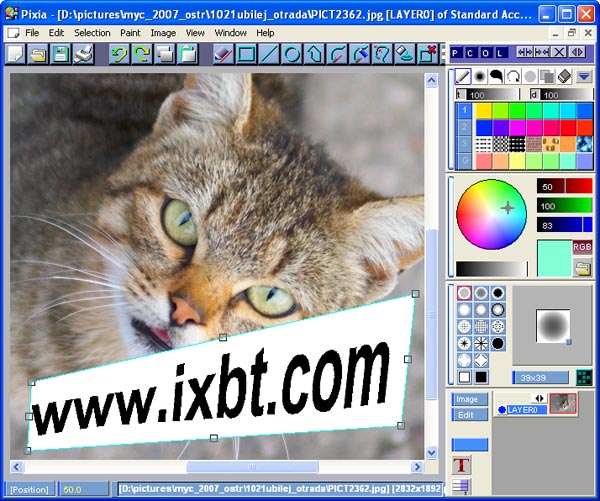The height and width of the screenshot is (501, 600).
Task: Open color folder icon below RGB
Action: click(x=582, y=267)
